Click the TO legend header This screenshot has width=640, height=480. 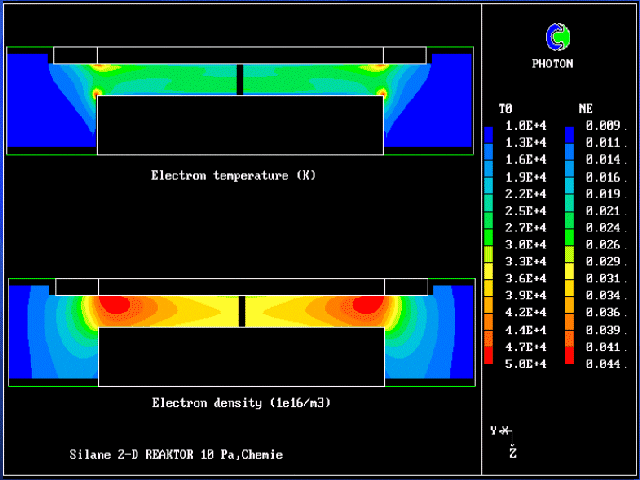pyautogui.click(x=508, y=108)
